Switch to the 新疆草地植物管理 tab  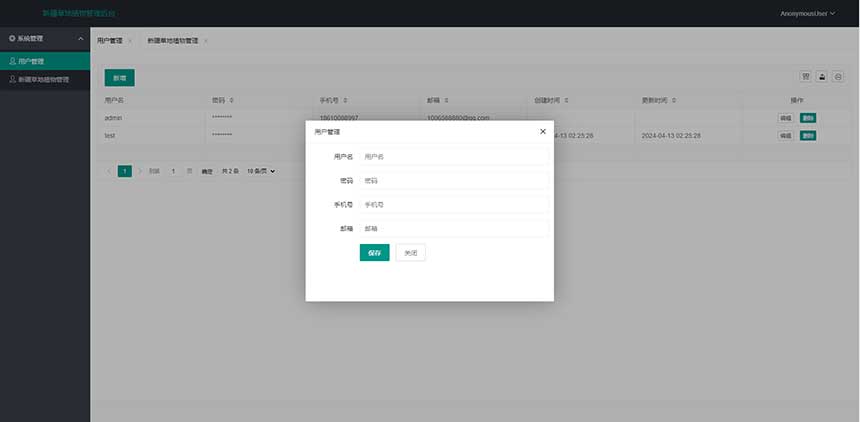(x=172, y=41)
